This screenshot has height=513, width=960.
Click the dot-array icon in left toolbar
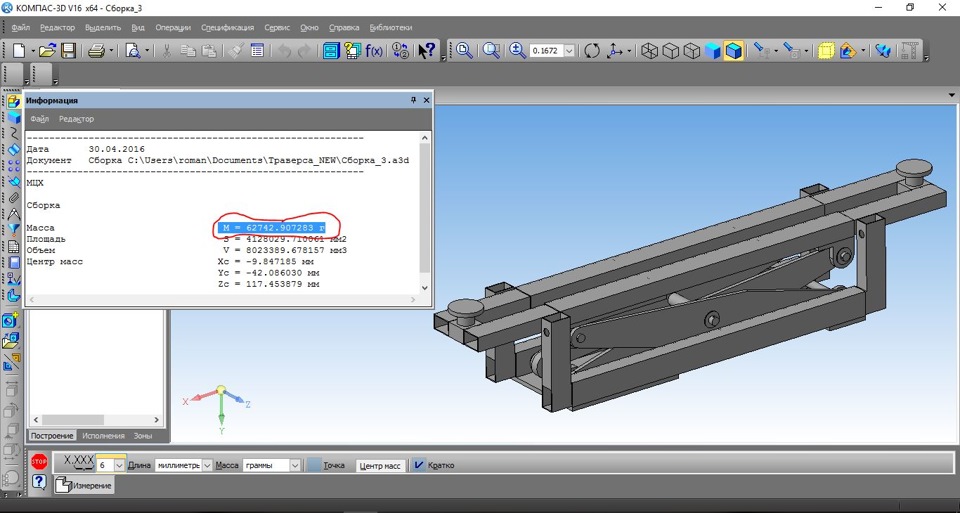coord(13,165)
